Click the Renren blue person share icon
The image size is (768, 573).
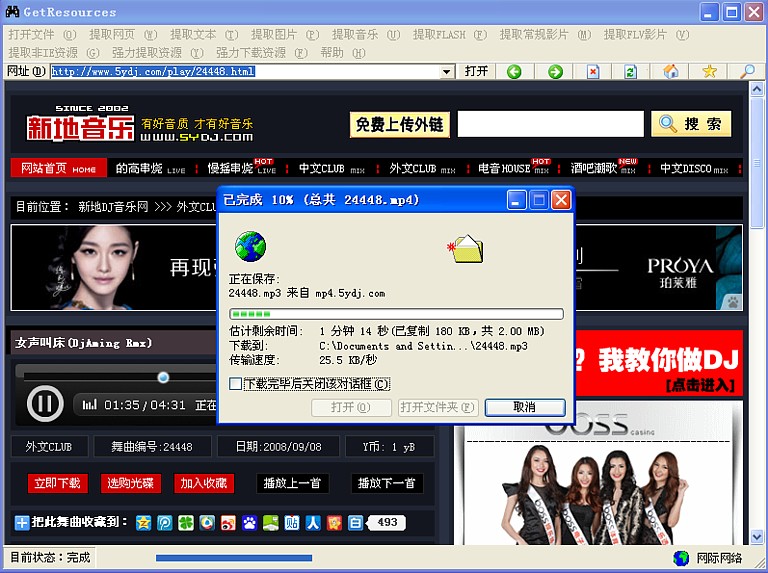pyautogui.click(x=313, y=523)
